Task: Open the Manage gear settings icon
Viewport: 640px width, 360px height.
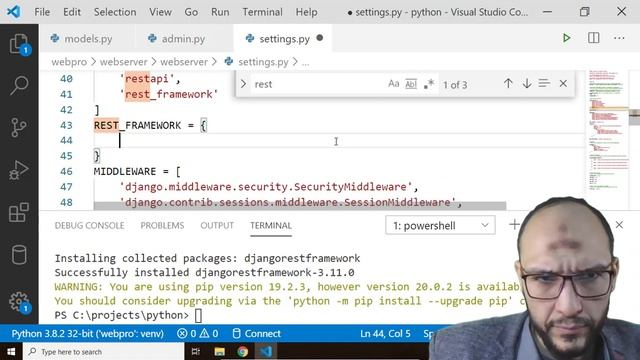Action: (x=19, y=302)
